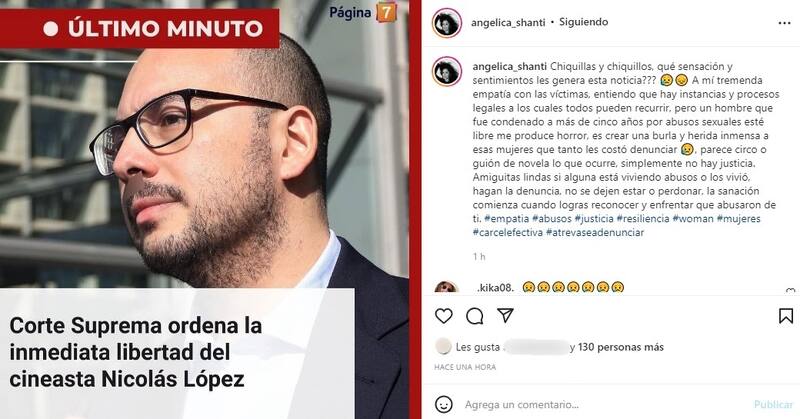Click the Página 7 logo on the image
800x419 pixels.
pyautogui.click(x=363, y=12)
